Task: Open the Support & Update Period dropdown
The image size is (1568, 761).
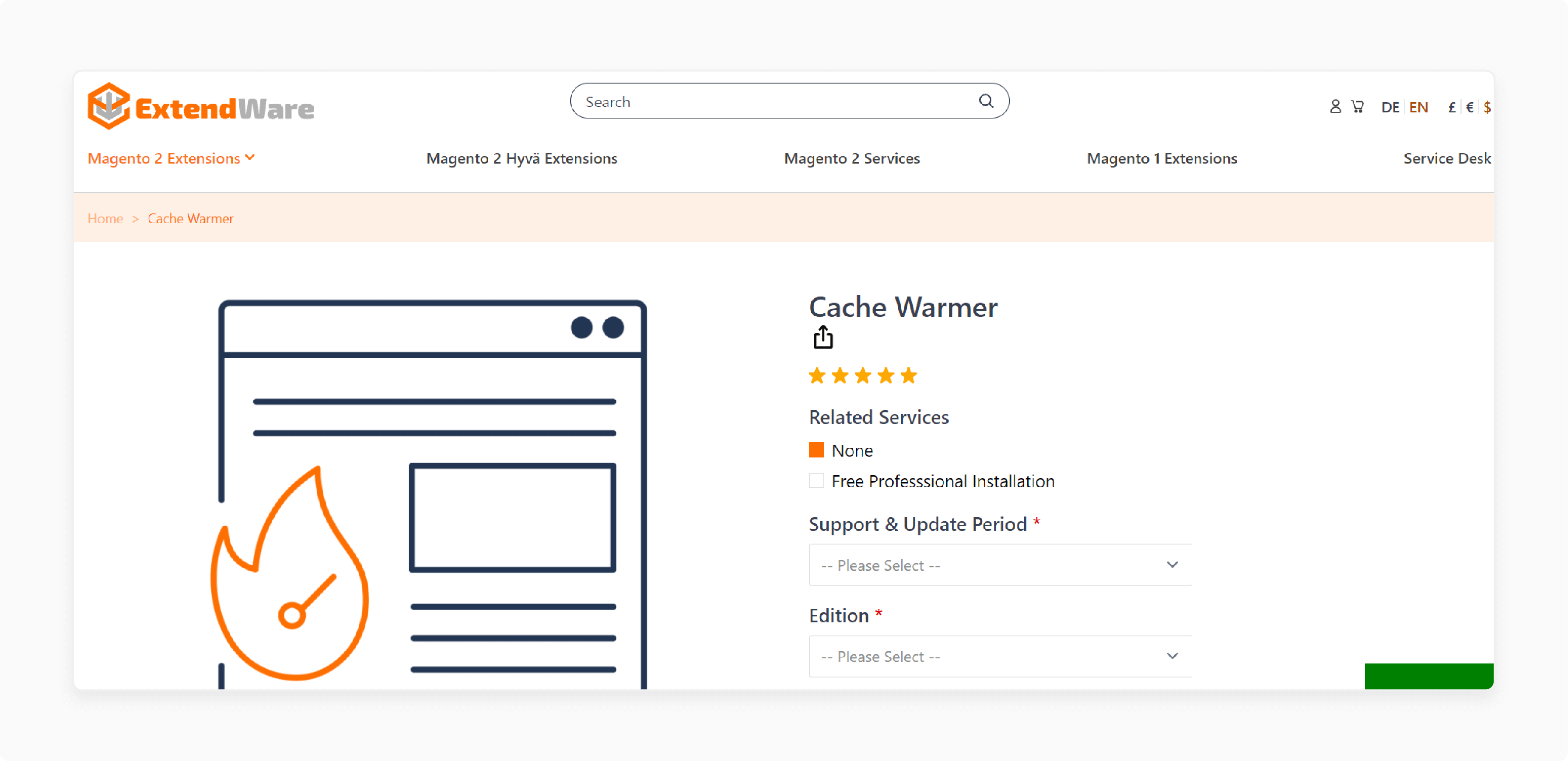Action: pyautogui.click(x=1000, y=565)
